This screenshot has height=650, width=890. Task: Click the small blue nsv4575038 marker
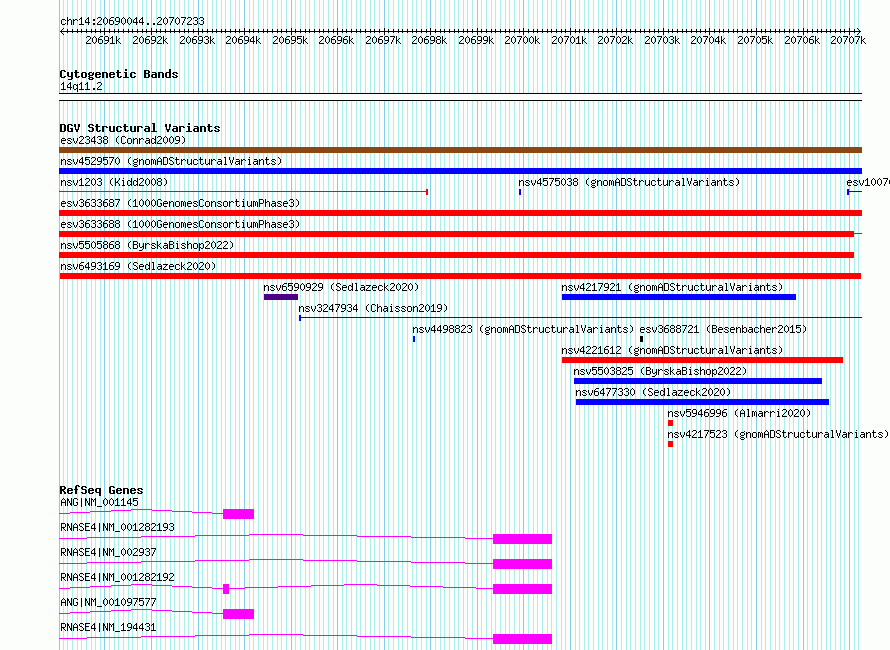pos(520,192)
